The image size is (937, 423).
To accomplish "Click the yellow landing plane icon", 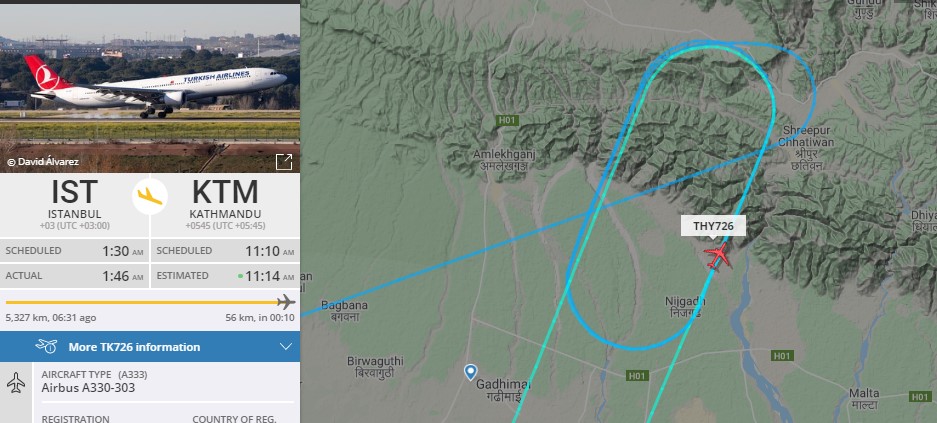I will [150, 197].
